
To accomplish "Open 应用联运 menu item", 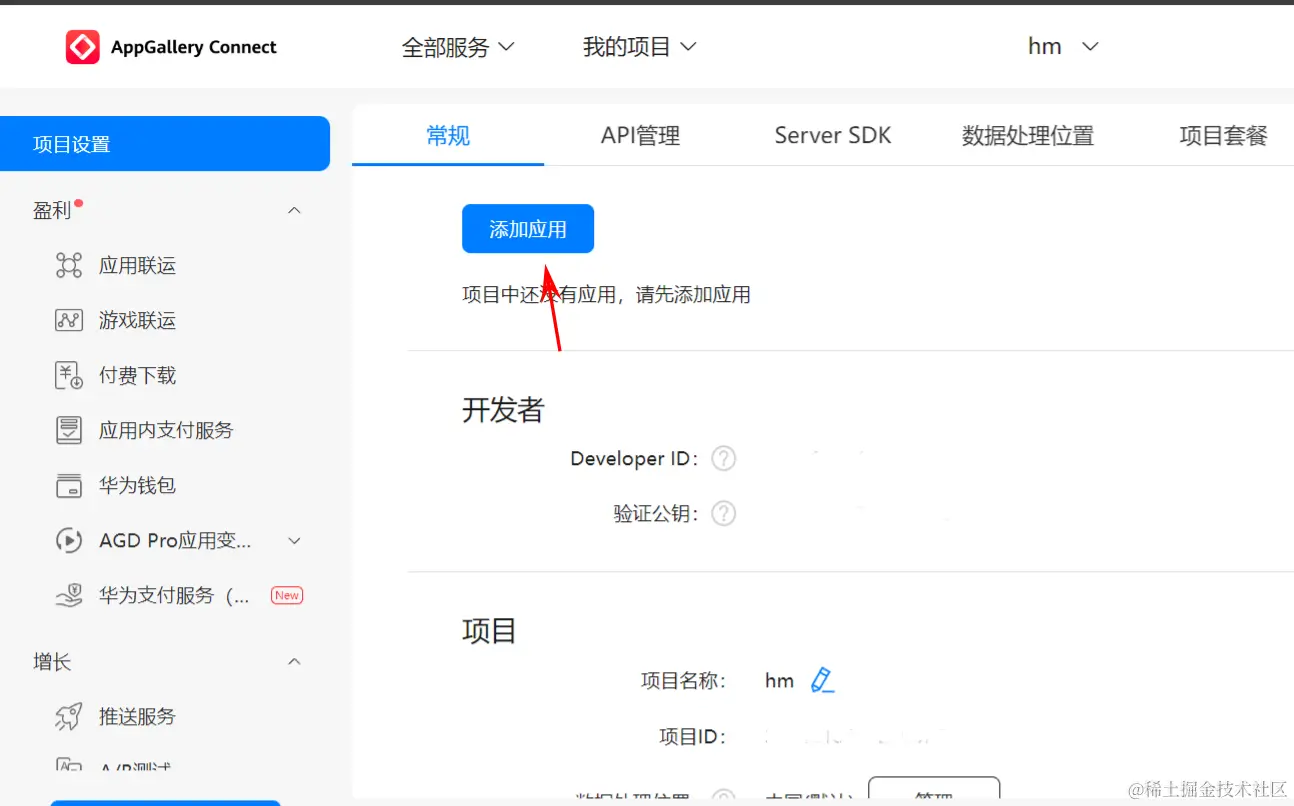I will click(x=137, y=265).
